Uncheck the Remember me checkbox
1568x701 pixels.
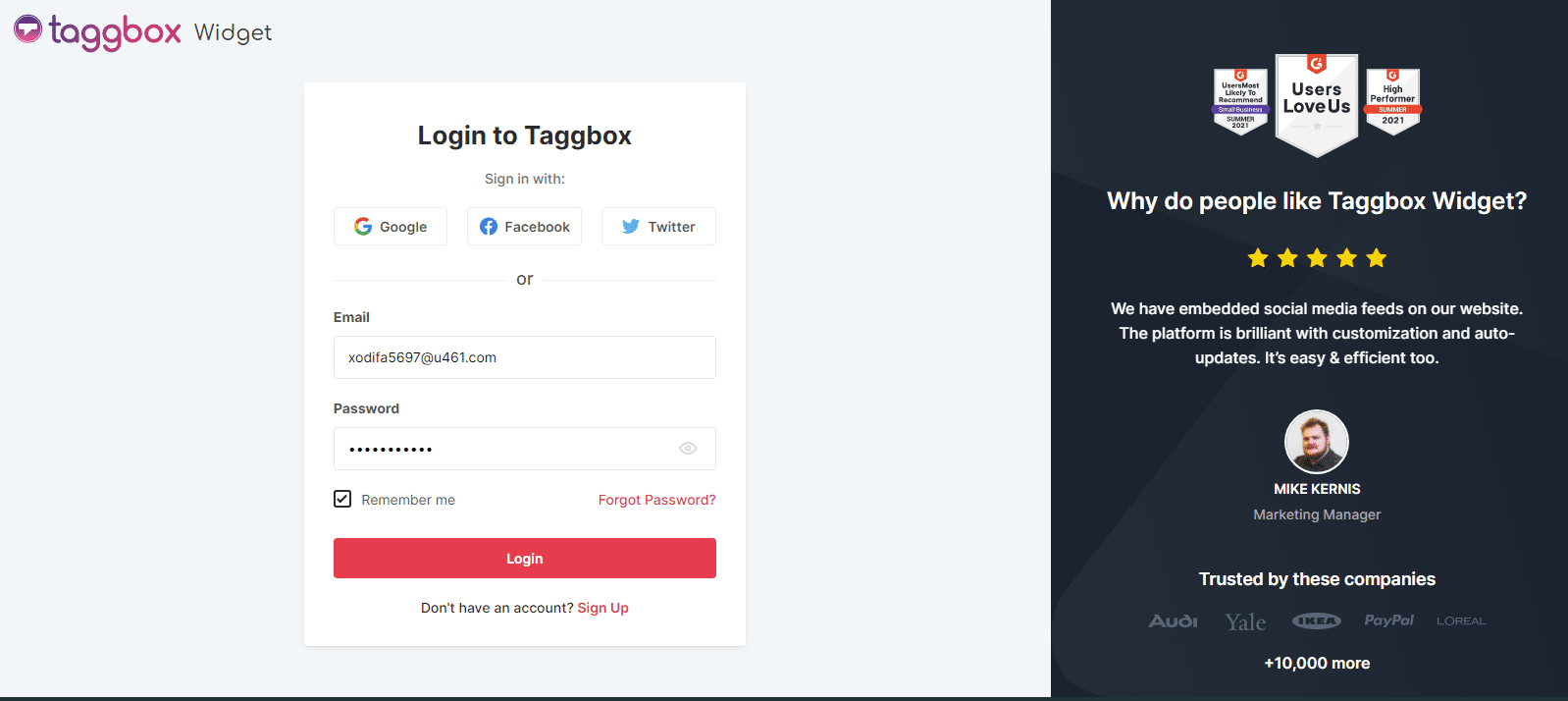pos(342,499)
